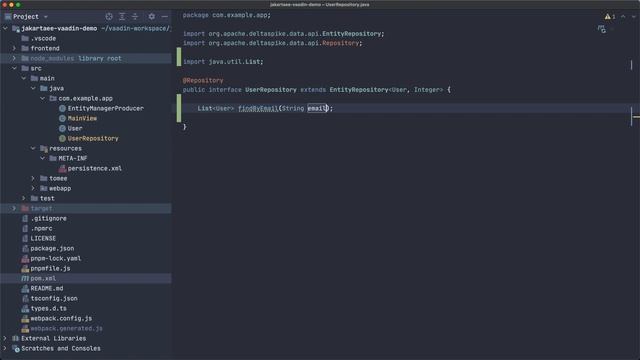Select UserRepository in project tree

pyautogui.click(x=93, y=138)
